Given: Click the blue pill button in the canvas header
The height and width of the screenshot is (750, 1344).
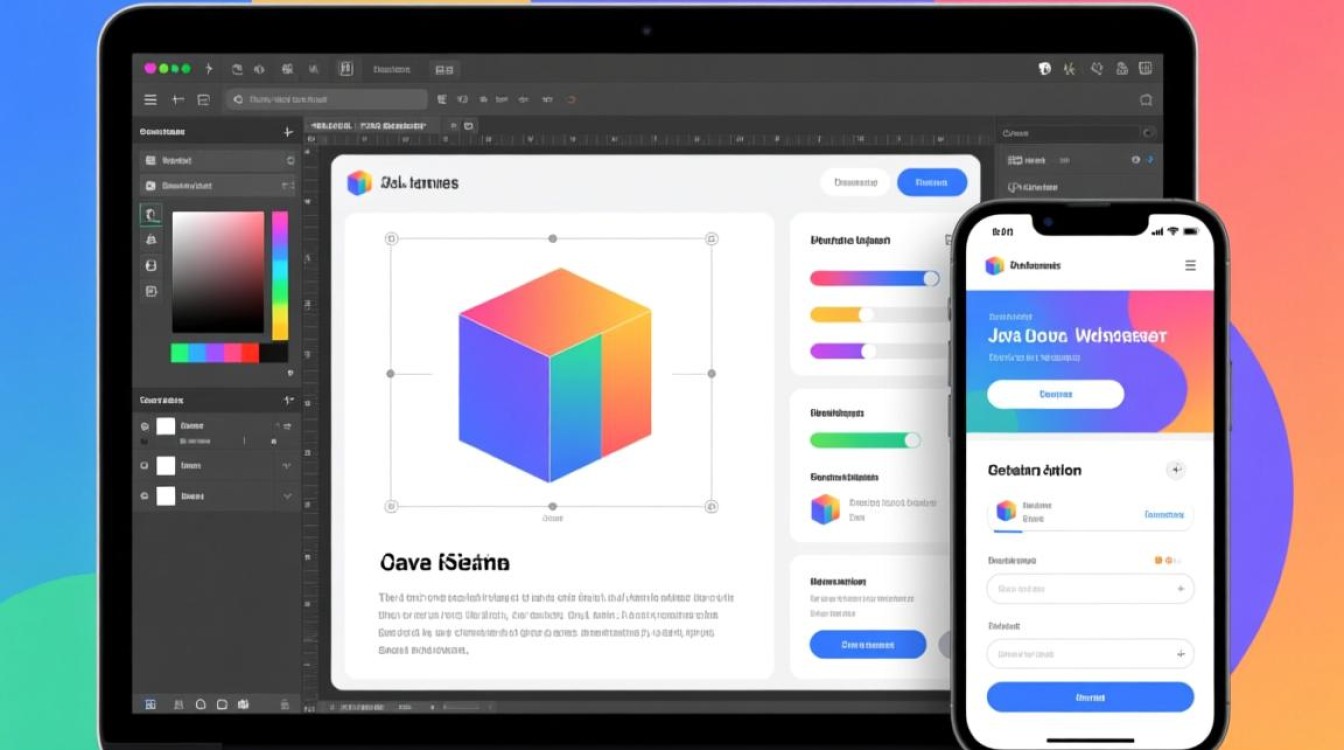Looking at the screenshot, I should pyautogui.click(x=931, y=182).
